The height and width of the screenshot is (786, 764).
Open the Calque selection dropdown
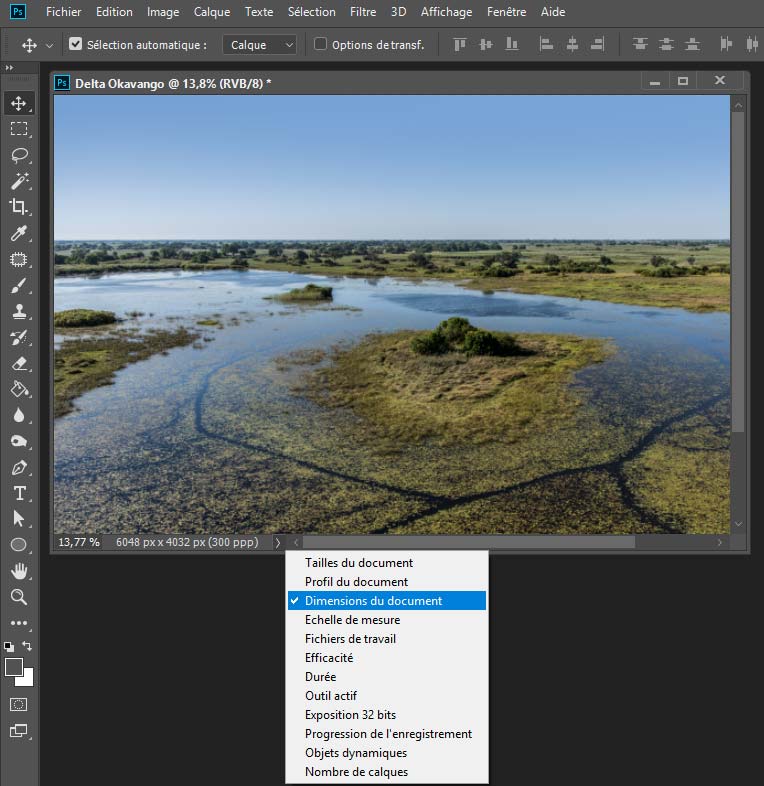260,45
